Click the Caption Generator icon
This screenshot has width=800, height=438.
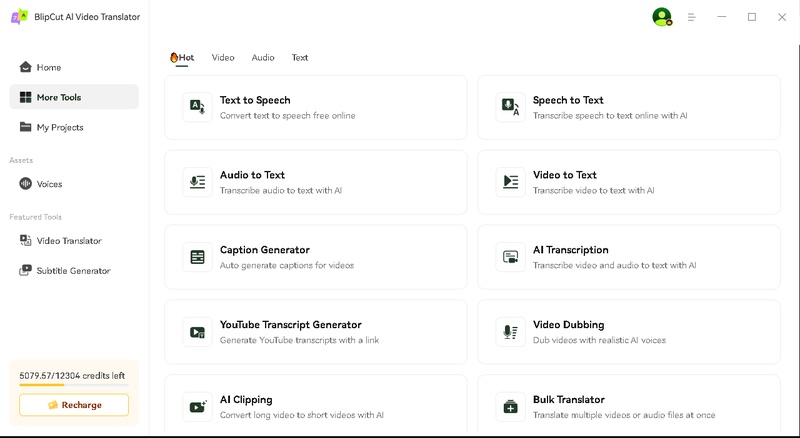point(197,257)
